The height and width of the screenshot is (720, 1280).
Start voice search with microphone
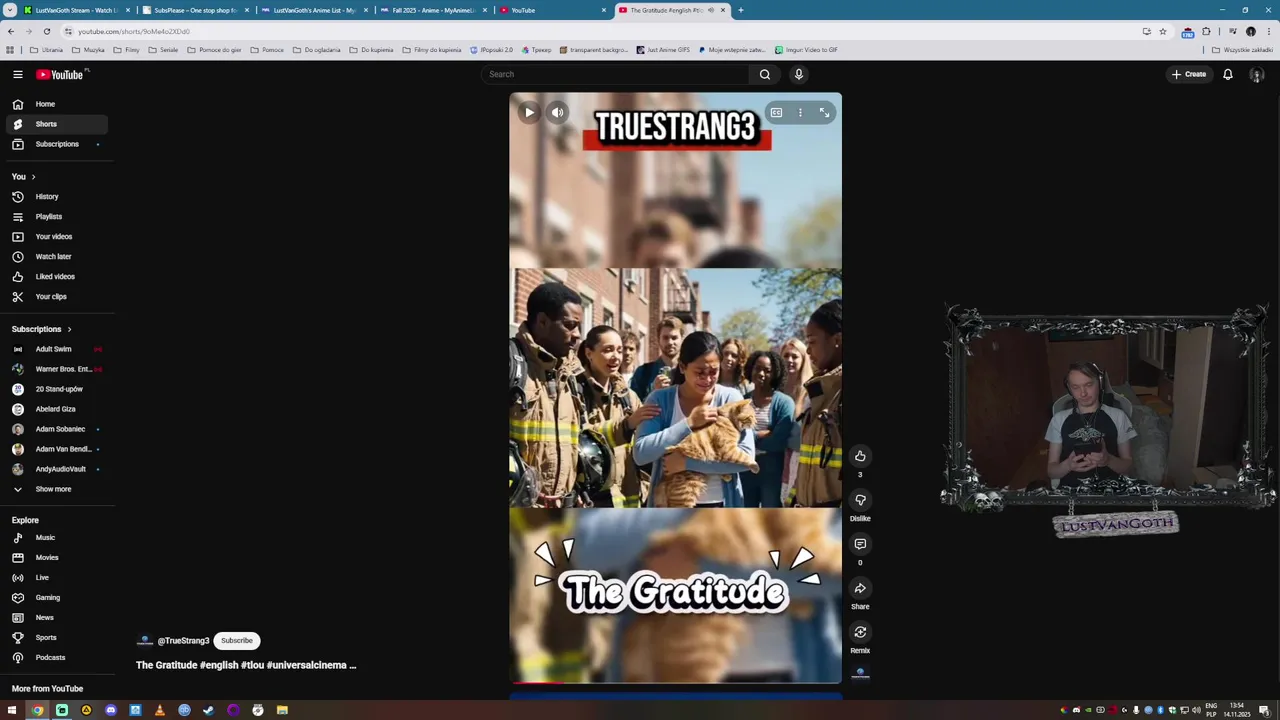pyautogui.click(x=798, y=74)
